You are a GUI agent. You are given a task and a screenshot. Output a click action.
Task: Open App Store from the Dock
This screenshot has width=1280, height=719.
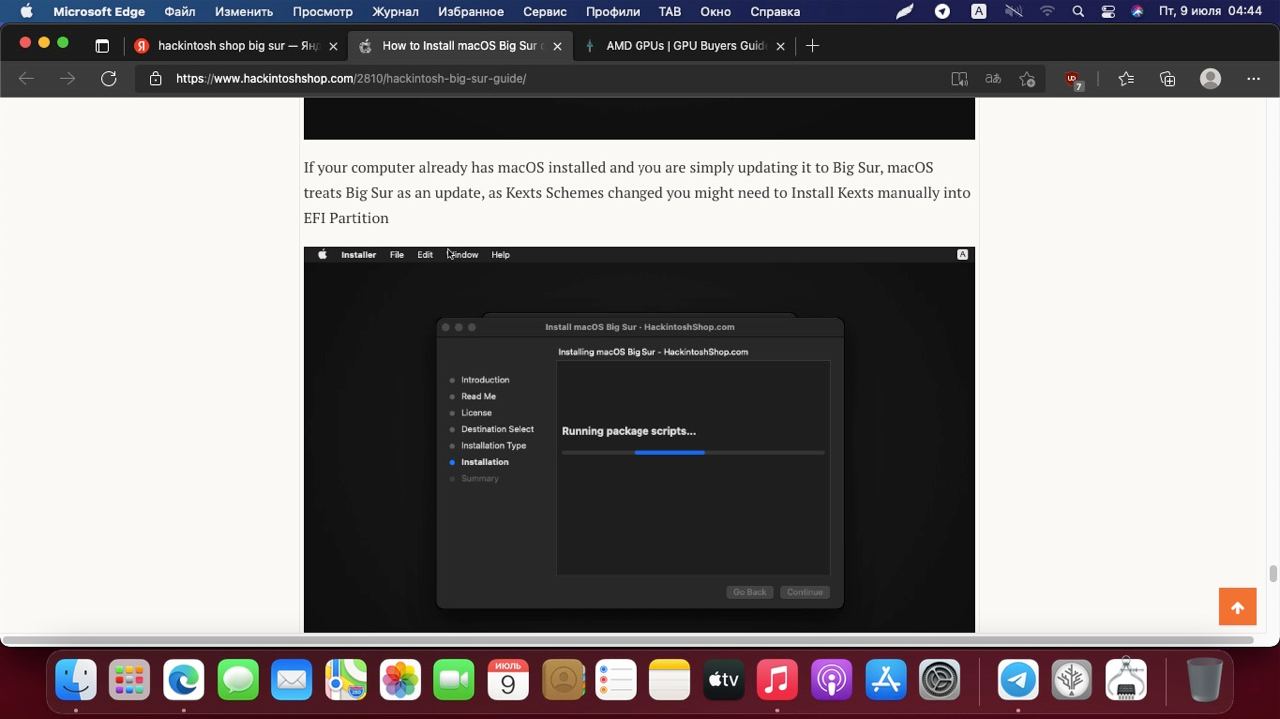coord(886,680)
